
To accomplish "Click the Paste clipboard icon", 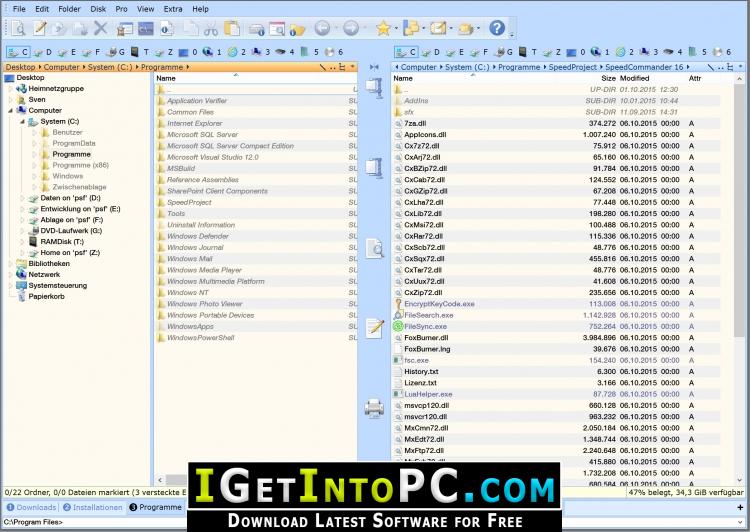I will pyautogui.click(x=232, y=29).
